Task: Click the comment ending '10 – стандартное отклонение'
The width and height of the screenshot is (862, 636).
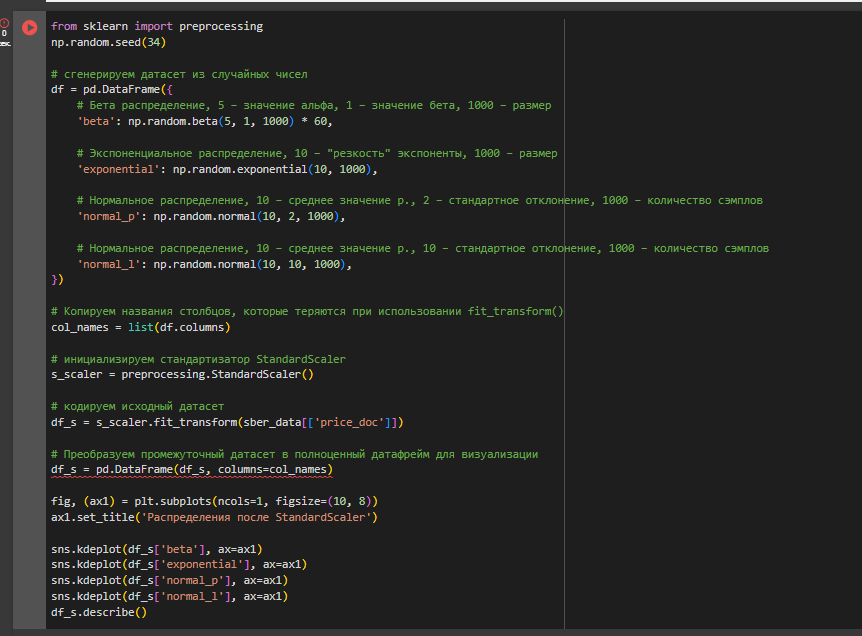Action: (x=423, y=248)
